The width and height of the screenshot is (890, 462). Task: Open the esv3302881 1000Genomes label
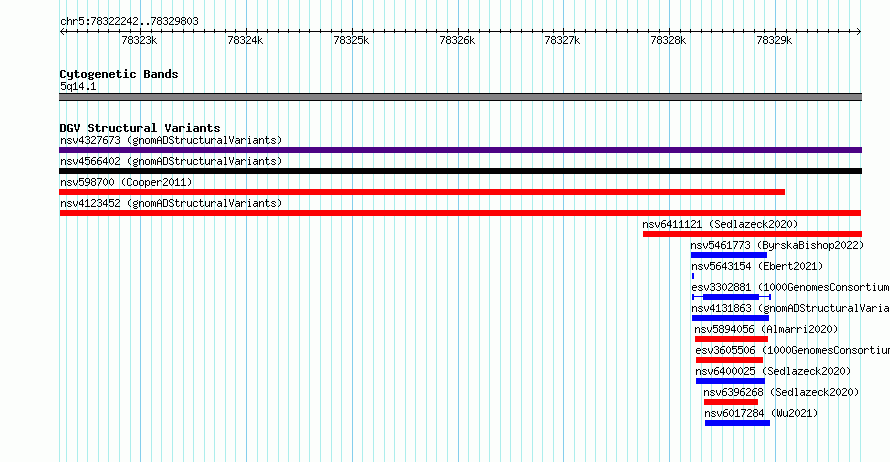790,287
